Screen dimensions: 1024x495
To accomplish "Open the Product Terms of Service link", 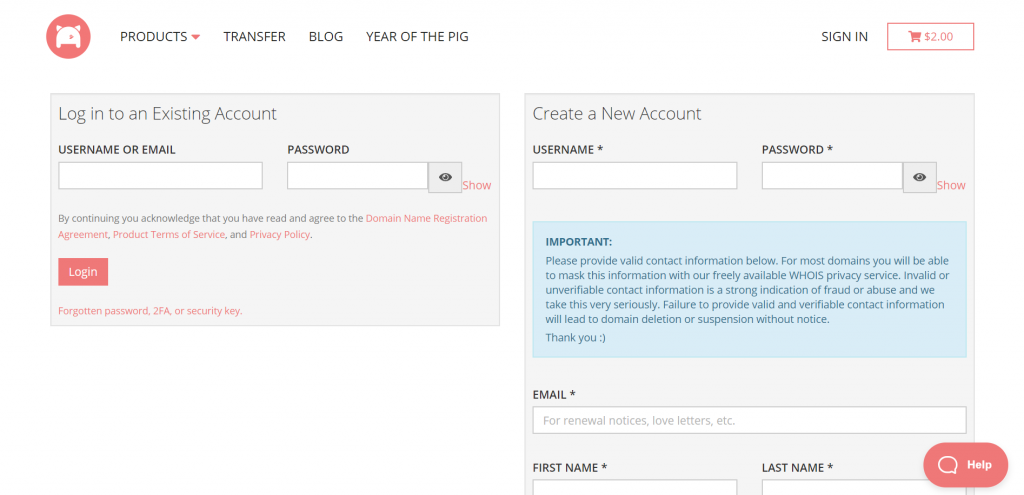I will (x=169, y=235).
